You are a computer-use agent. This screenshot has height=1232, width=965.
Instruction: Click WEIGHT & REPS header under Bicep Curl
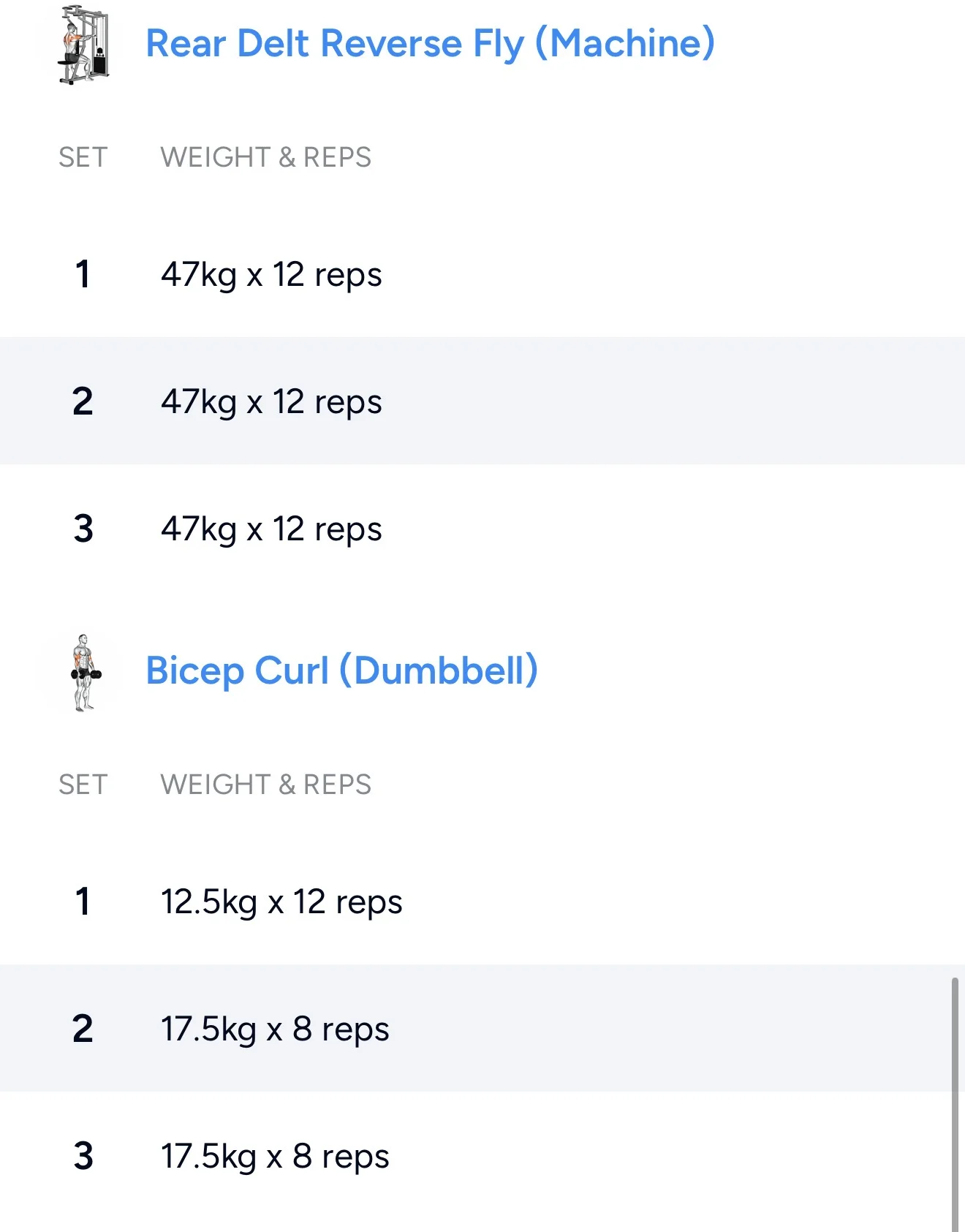(265, 785)
